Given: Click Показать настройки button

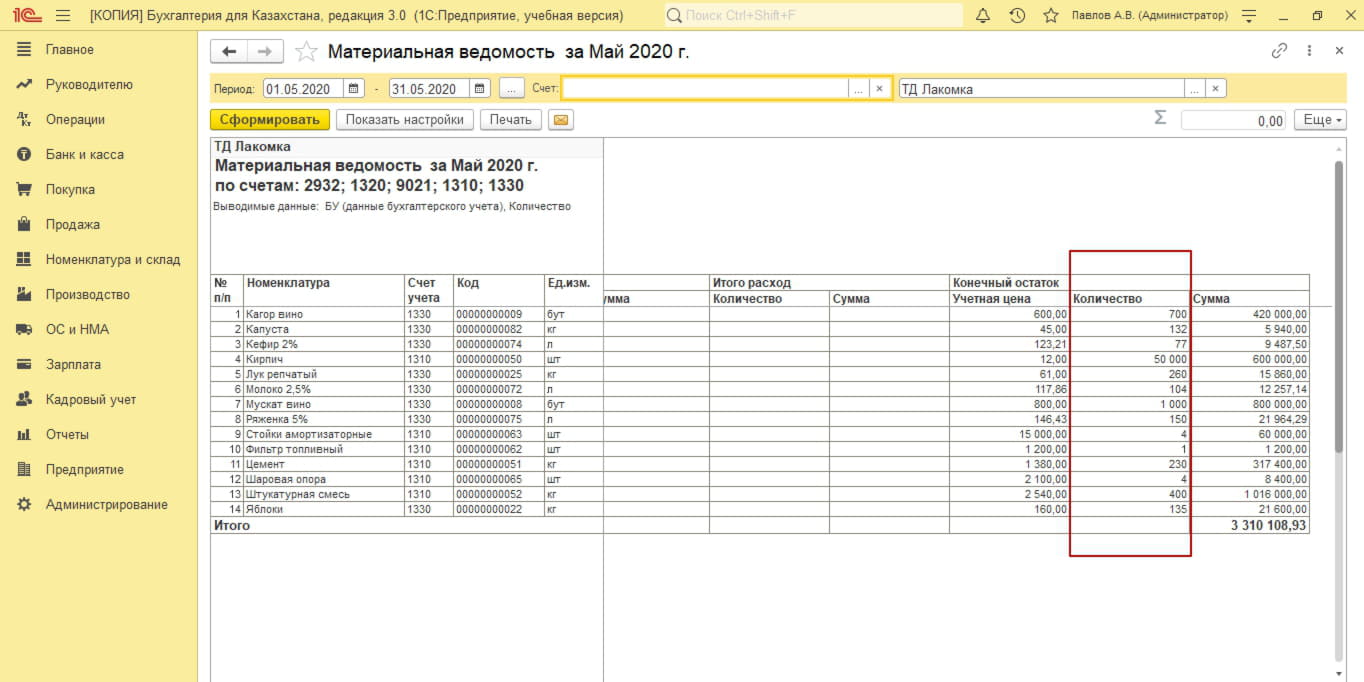Looking at the screenshot, I should tap(404, 120).
